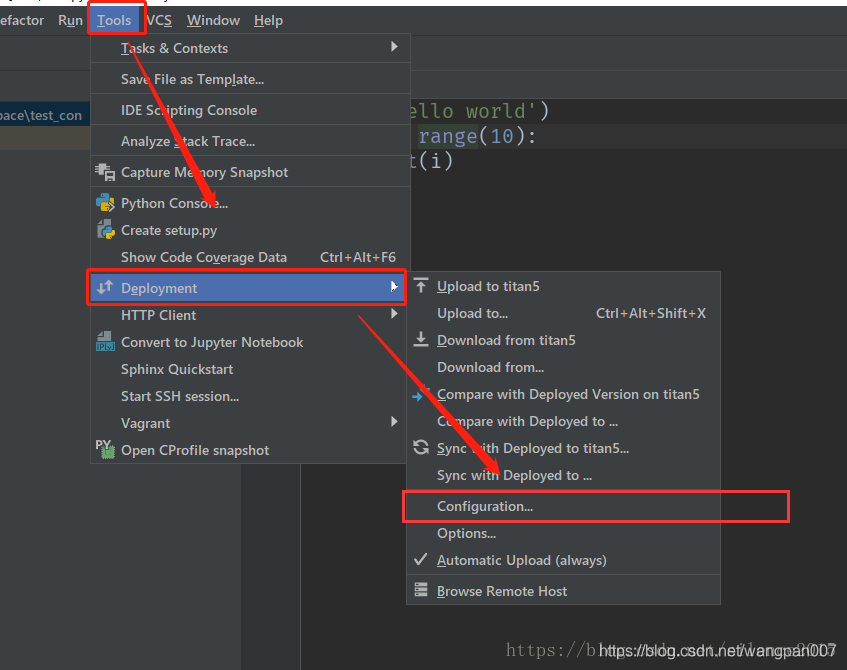847x670 pixels.
Task: Open the VCS menu
Action: pyautogui.click(x=159, y=21)
